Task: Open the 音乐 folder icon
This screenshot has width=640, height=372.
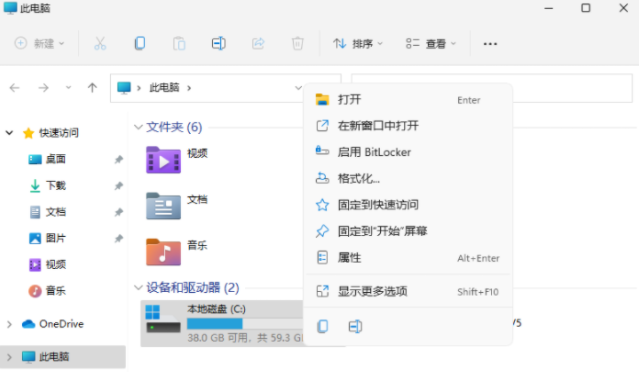Action: tap(163, 252)
